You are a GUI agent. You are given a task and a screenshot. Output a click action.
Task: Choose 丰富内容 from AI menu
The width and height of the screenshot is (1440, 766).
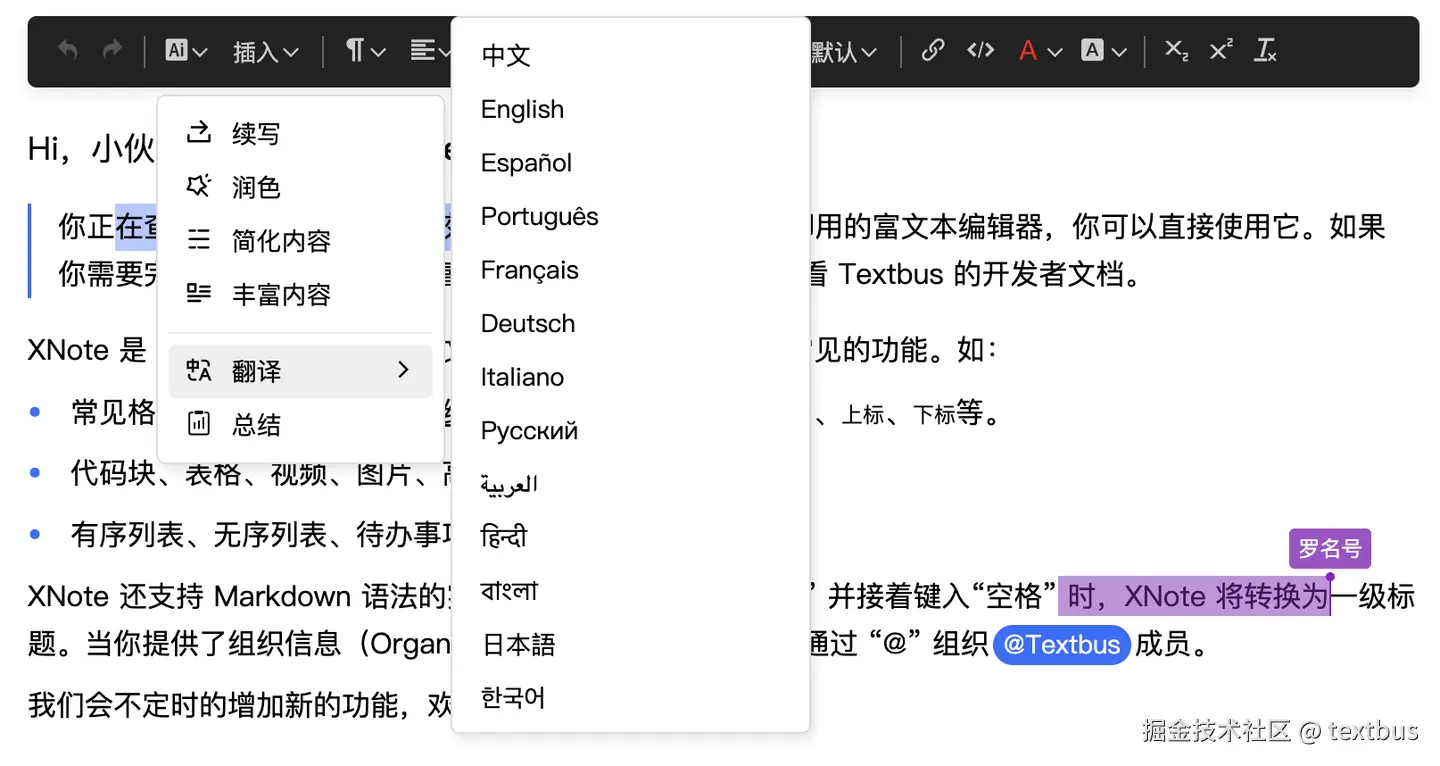pos(300,294)
